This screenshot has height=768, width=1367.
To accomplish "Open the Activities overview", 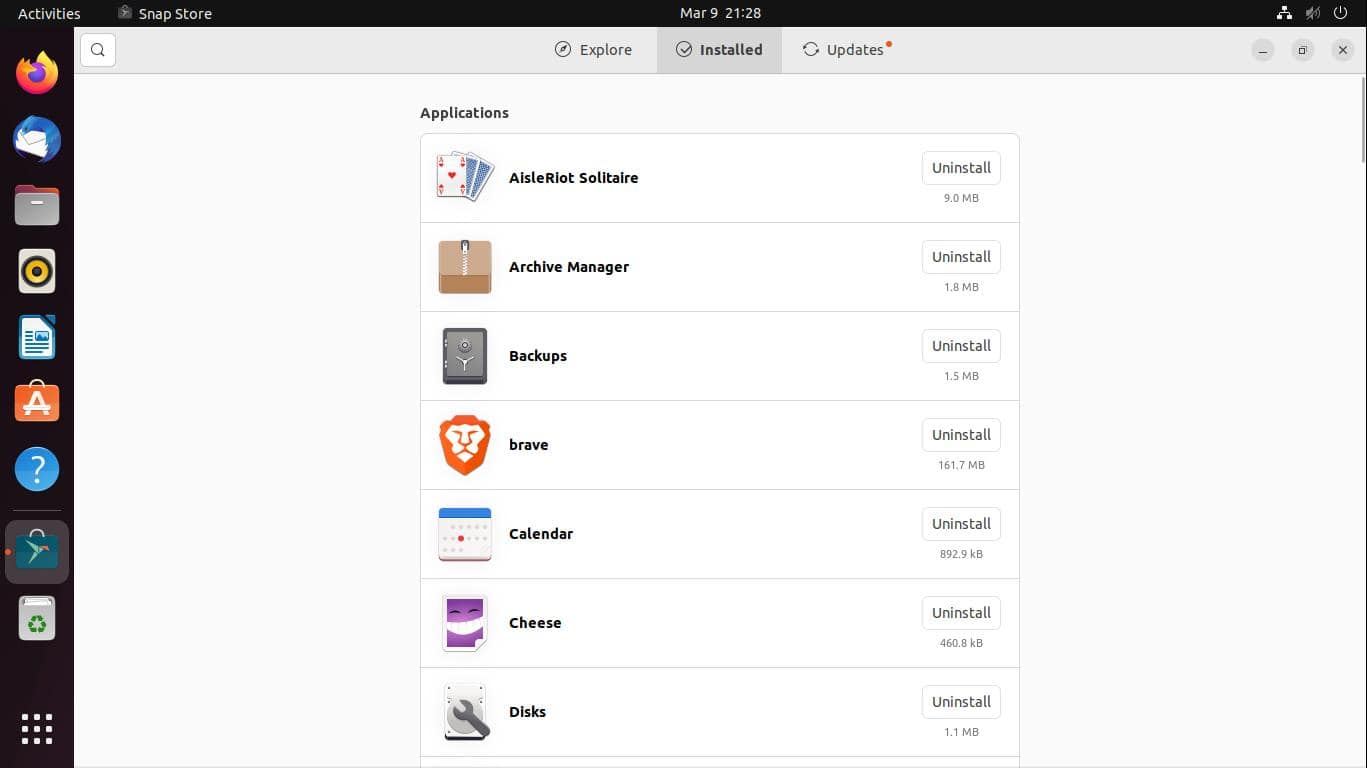I will (46, 13).
